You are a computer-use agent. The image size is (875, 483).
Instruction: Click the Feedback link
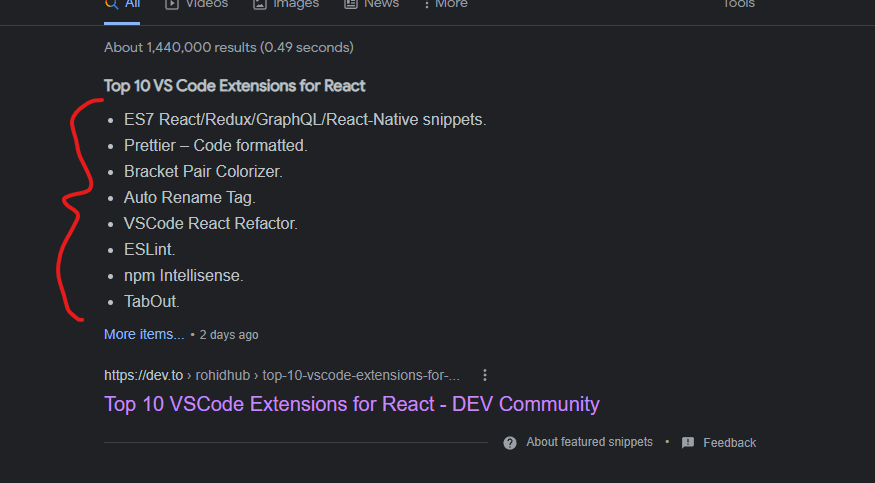click(x=729, y=443)
